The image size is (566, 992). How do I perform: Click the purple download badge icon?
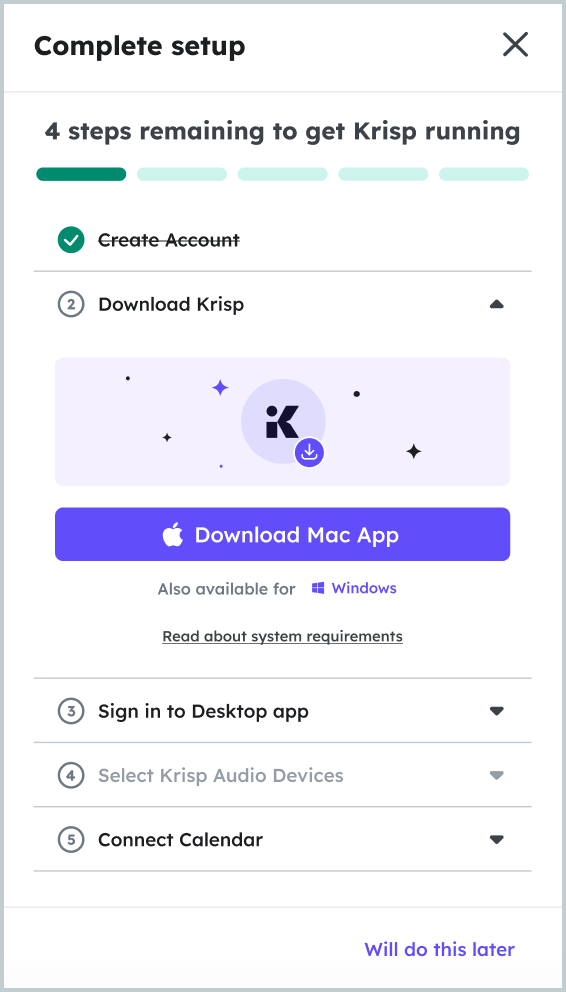click(x=309, y=452)
